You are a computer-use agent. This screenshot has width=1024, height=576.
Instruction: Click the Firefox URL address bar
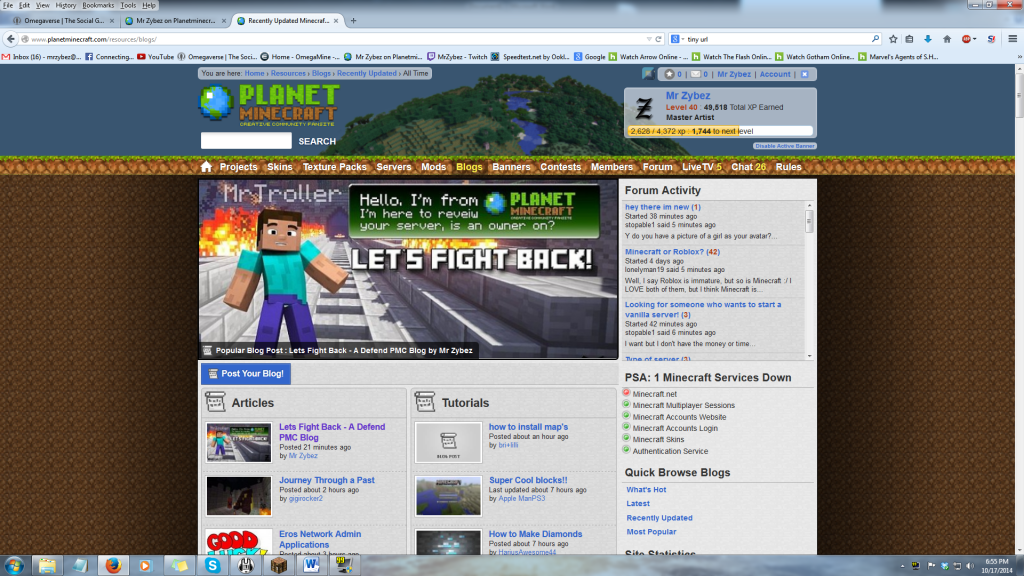[x=333, y=39]
